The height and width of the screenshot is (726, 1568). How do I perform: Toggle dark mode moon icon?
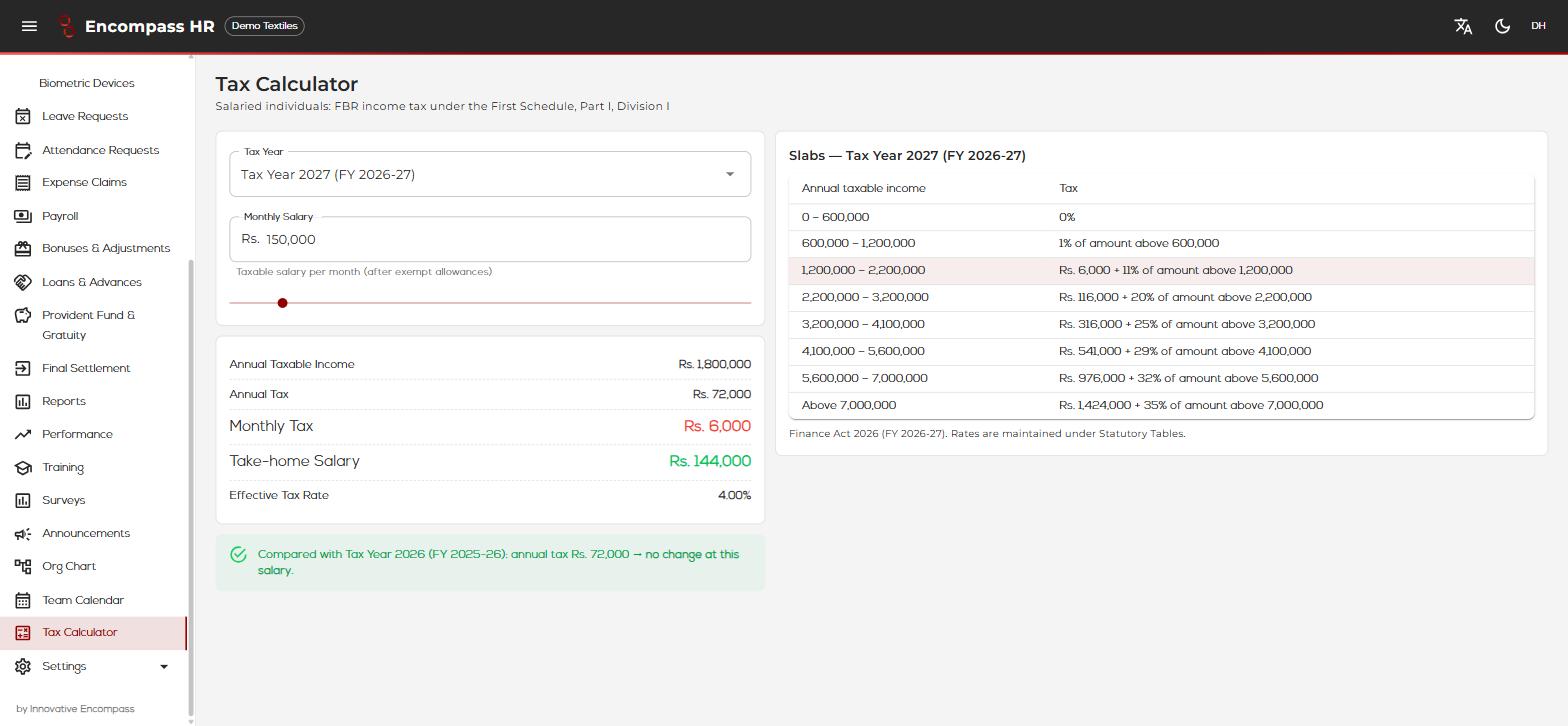[1502, 26]
